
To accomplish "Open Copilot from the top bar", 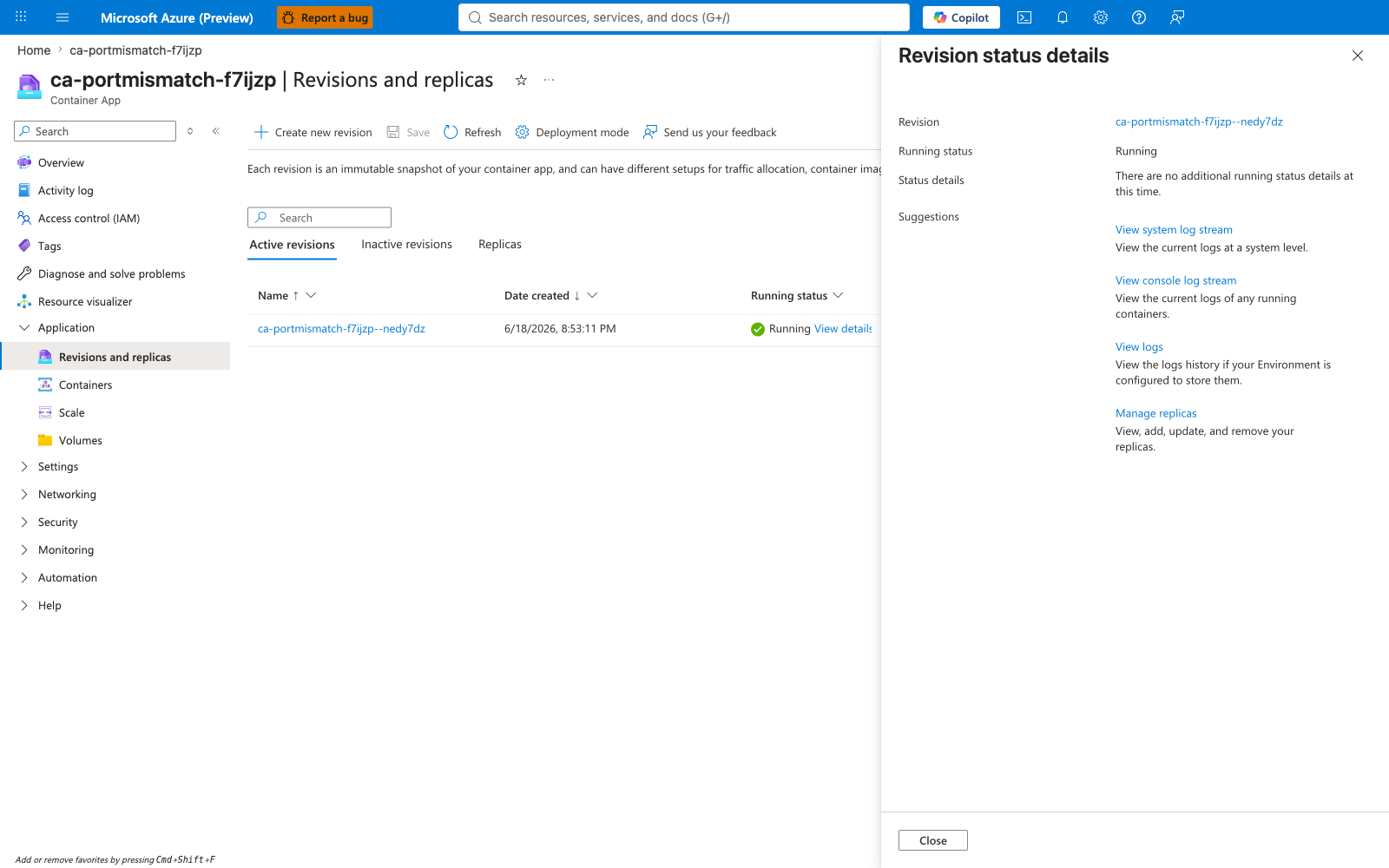I will tap(961, 17).
